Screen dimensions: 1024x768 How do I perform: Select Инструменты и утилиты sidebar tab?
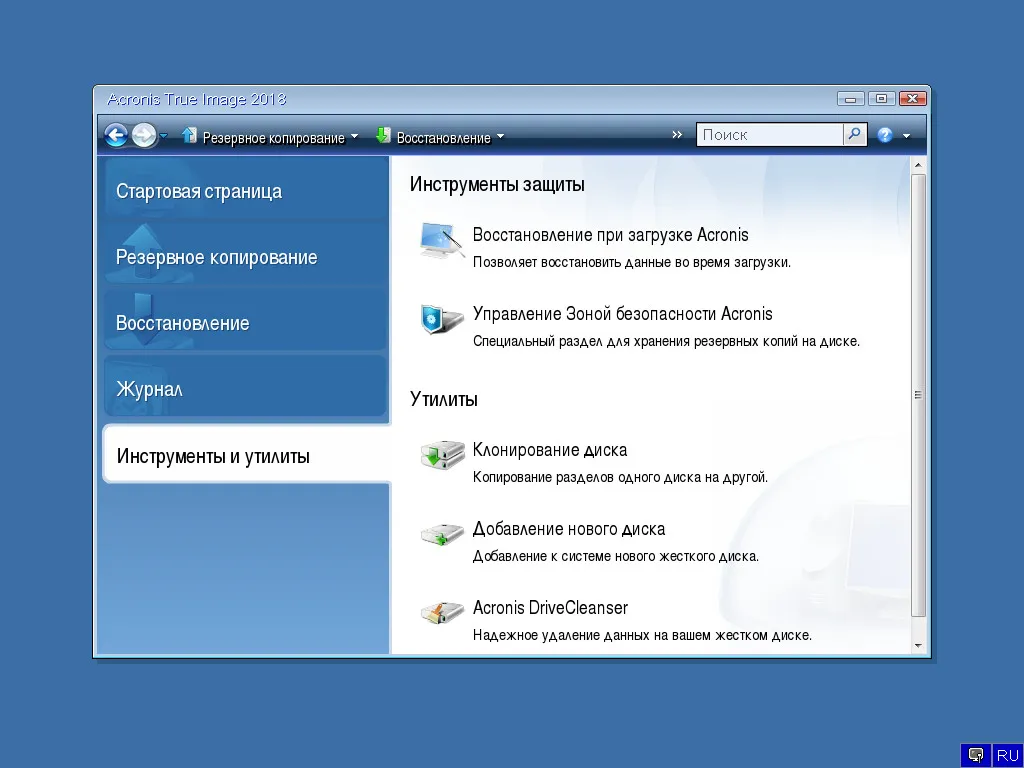[247, 454]
